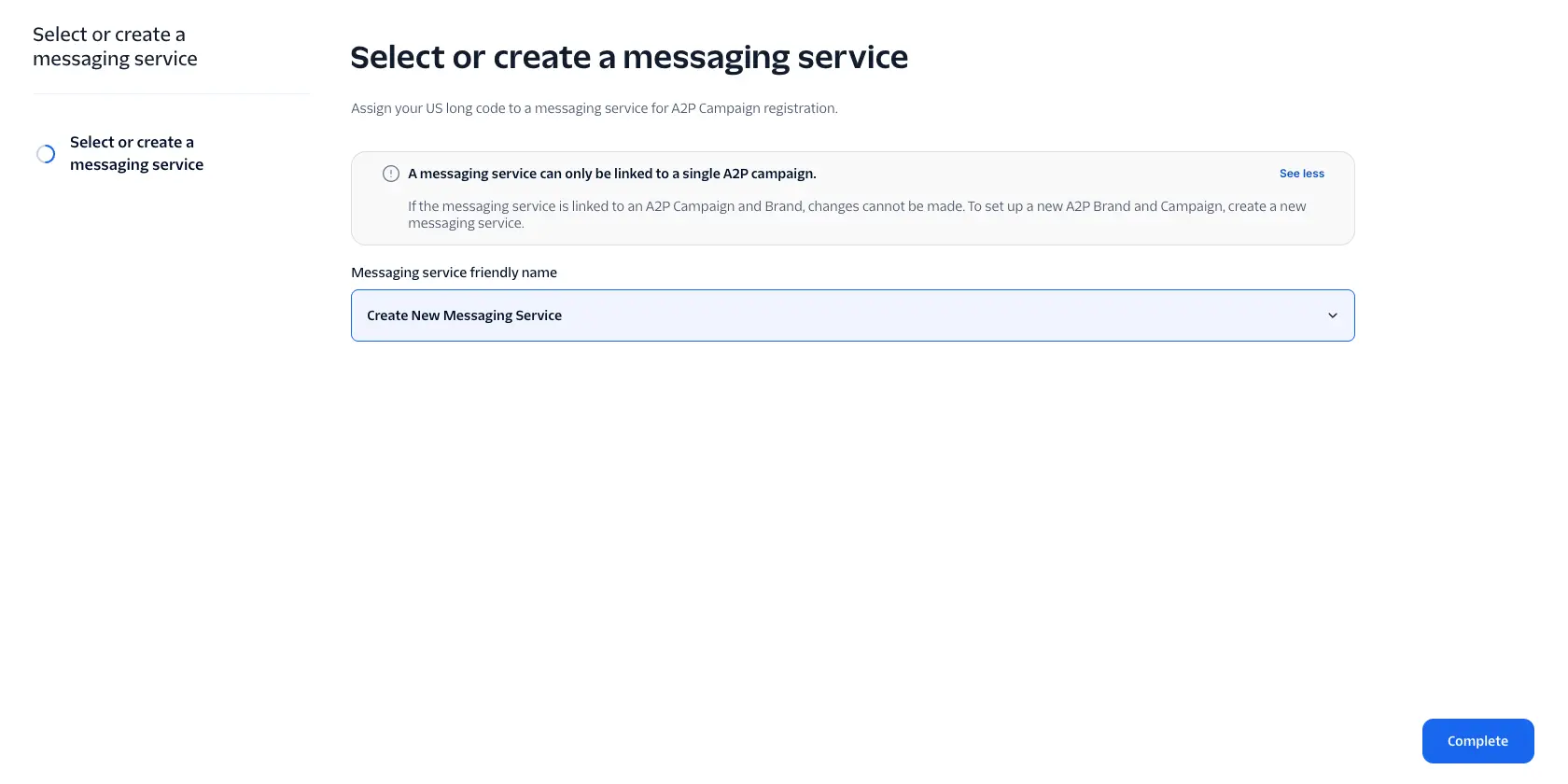Image resolution: width=1568 pixels, height=784 pixels.
Task: Select the sidebar step Select or create a messaging service
Action: point(136,153)
